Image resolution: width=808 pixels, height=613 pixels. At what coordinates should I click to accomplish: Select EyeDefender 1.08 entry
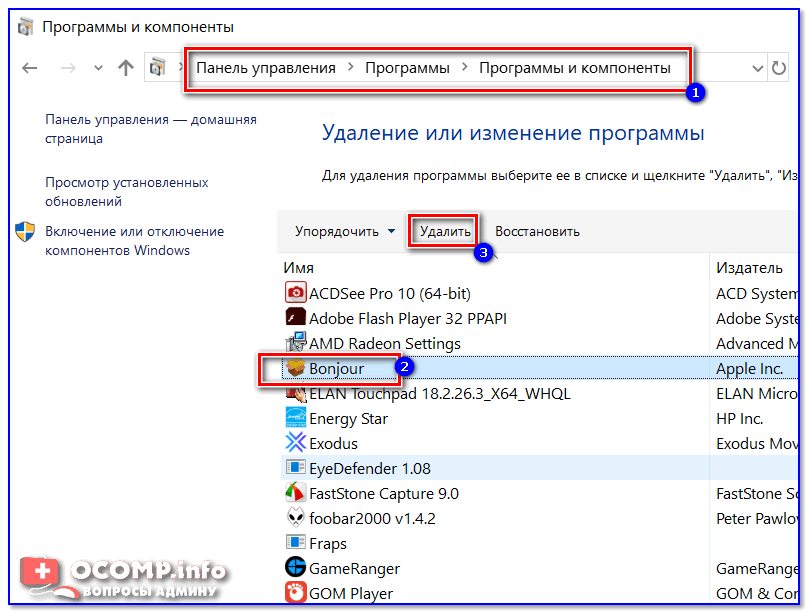pyautogui.click(x=369, y=469)
